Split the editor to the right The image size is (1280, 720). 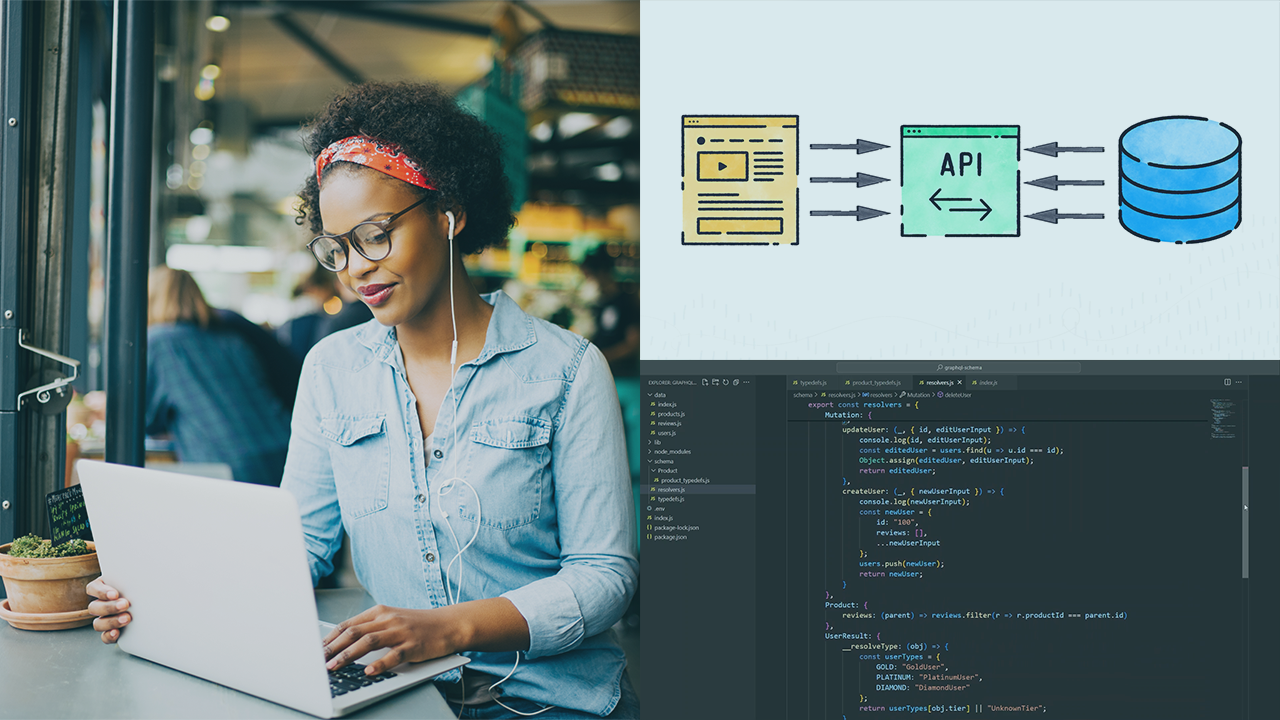pos(1227,382)
